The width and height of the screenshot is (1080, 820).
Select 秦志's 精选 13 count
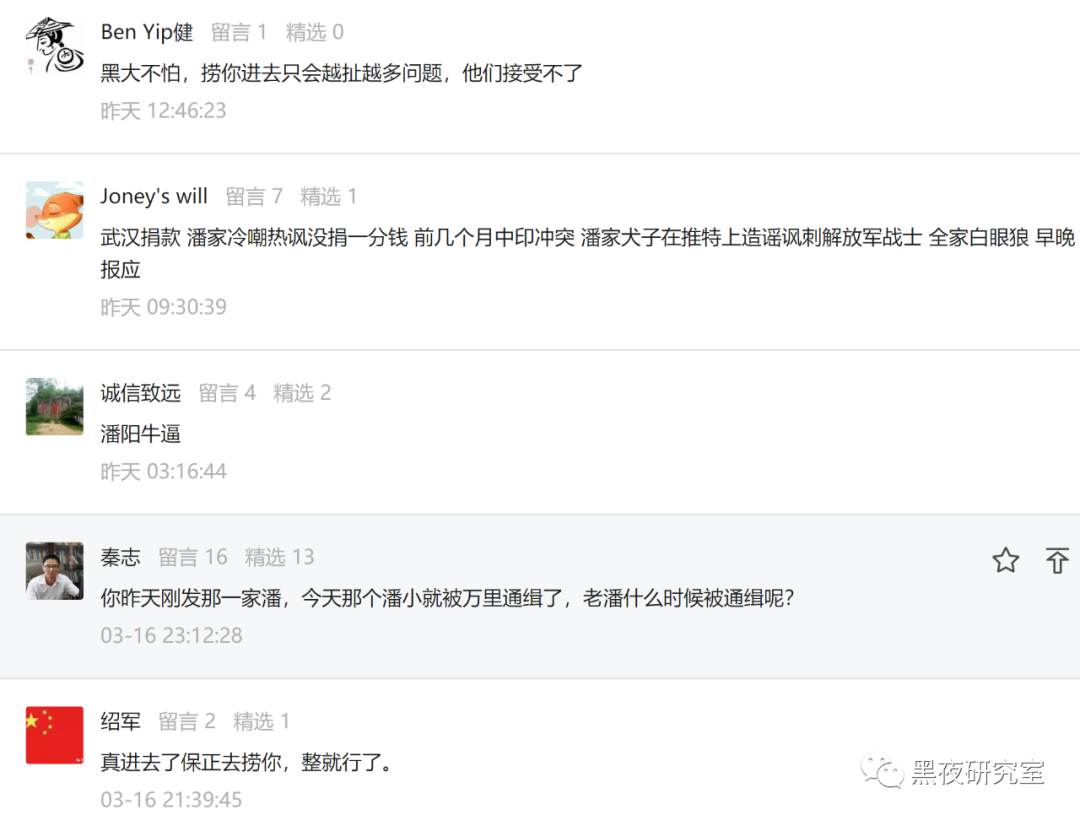pyautogui.click(x=280, y=557)
